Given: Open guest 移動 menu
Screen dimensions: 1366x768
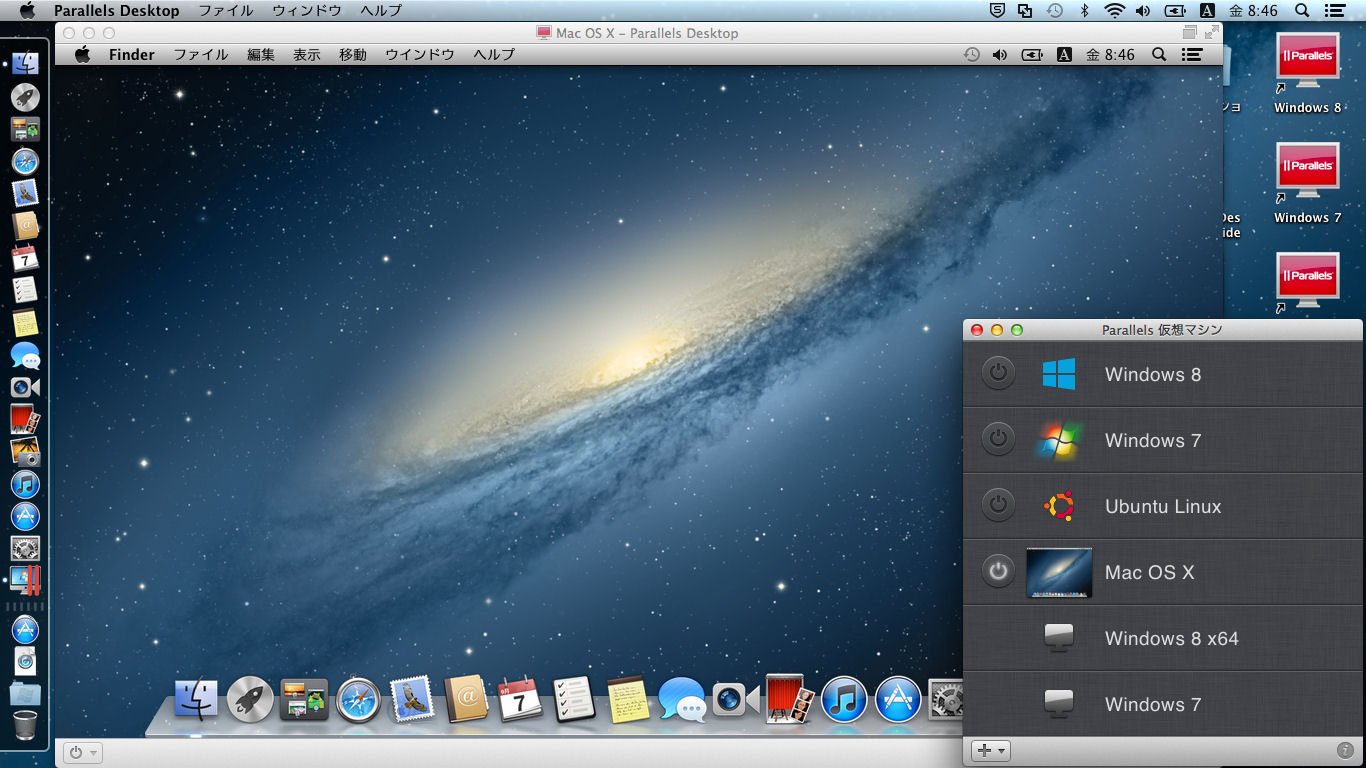Looking at the screenshot, I should [353, 55].
